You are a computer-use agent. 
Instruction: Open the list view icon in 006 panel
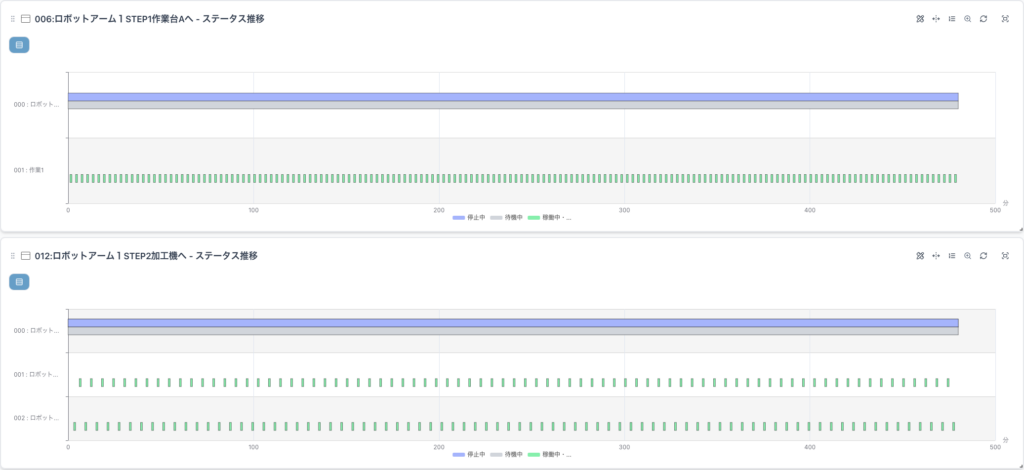[952, 19]
